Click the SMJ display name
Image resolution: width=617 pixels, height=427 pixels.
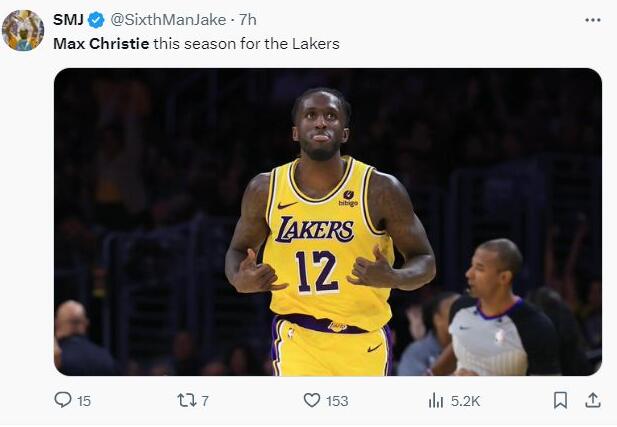(x=68, y=20)
